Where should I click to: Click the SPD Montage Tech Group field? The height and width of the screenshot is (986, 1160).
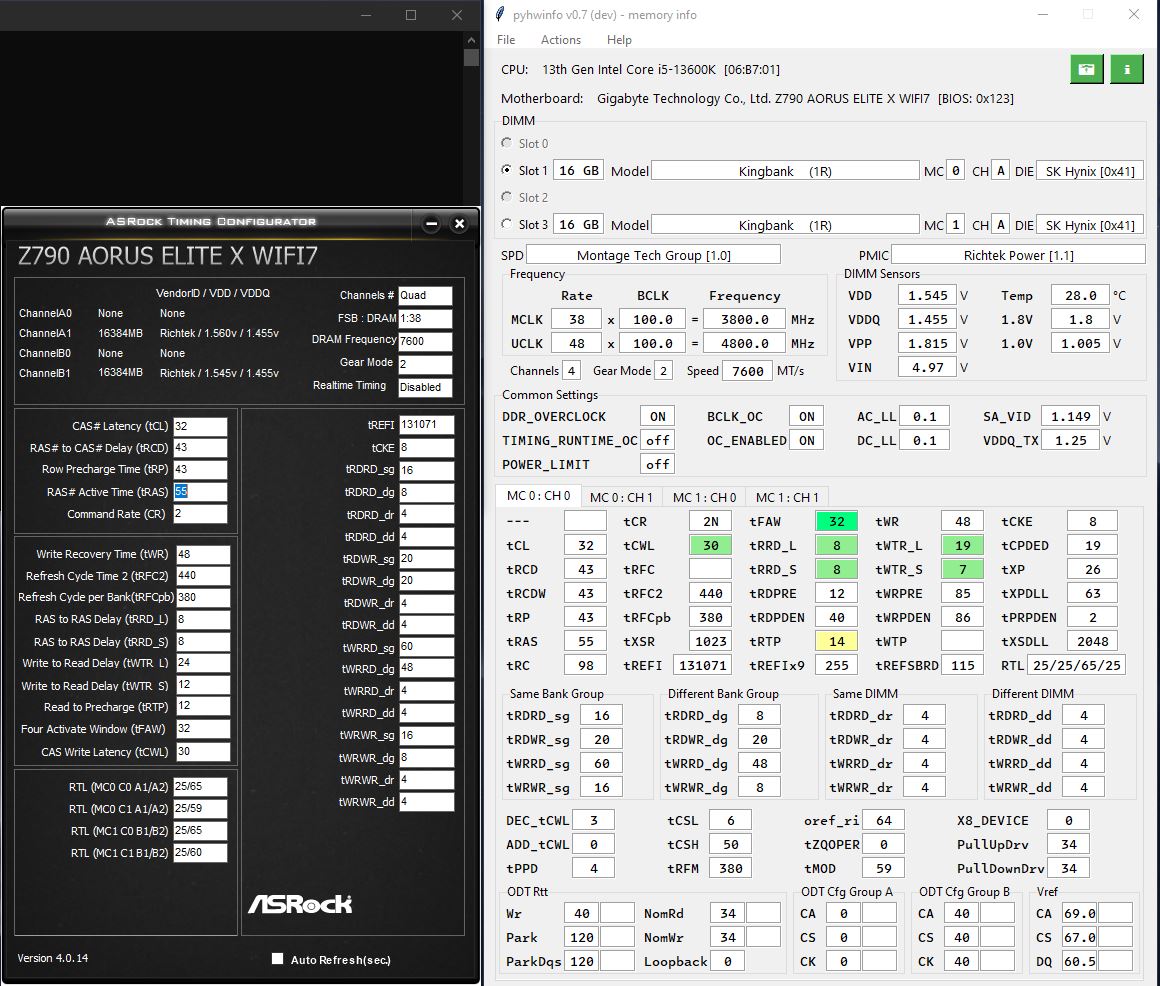coord(653,254)
